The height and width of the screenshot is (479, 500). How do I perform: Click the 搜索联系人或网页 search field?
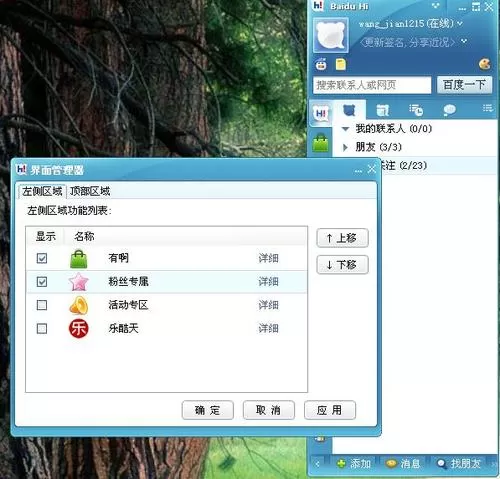(x=372, y=85)
